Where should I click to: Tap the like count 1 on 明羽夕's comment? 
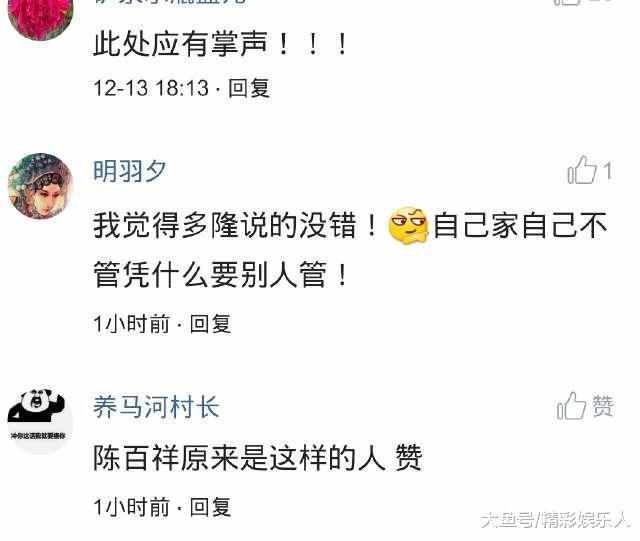[x=607, y=171]
